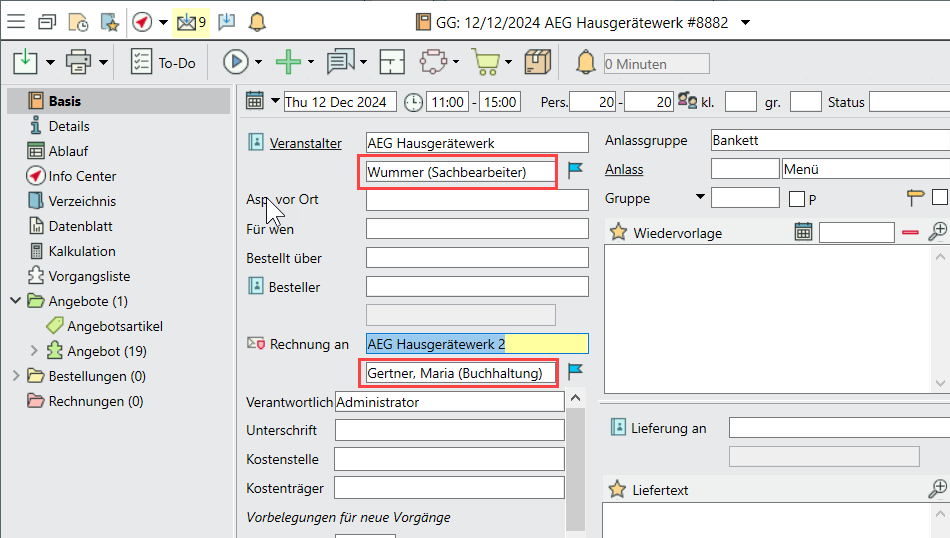The width and height of the screenshot is (950, 538).
Task: Click the Kostenstelle input field
Action: [x=449, y=459]
